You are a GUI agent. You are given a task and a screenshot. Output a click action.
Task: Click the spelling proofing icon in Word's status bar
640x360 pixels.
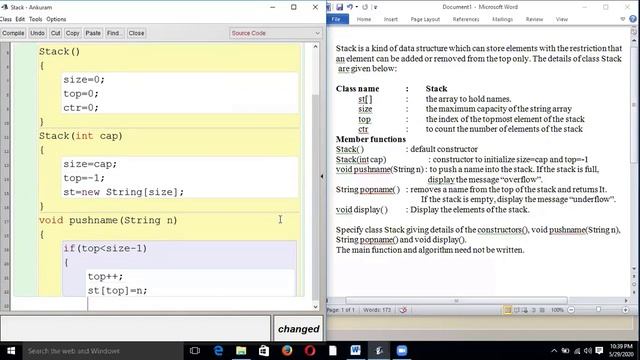pyautogui.click(x=403, y=310)
